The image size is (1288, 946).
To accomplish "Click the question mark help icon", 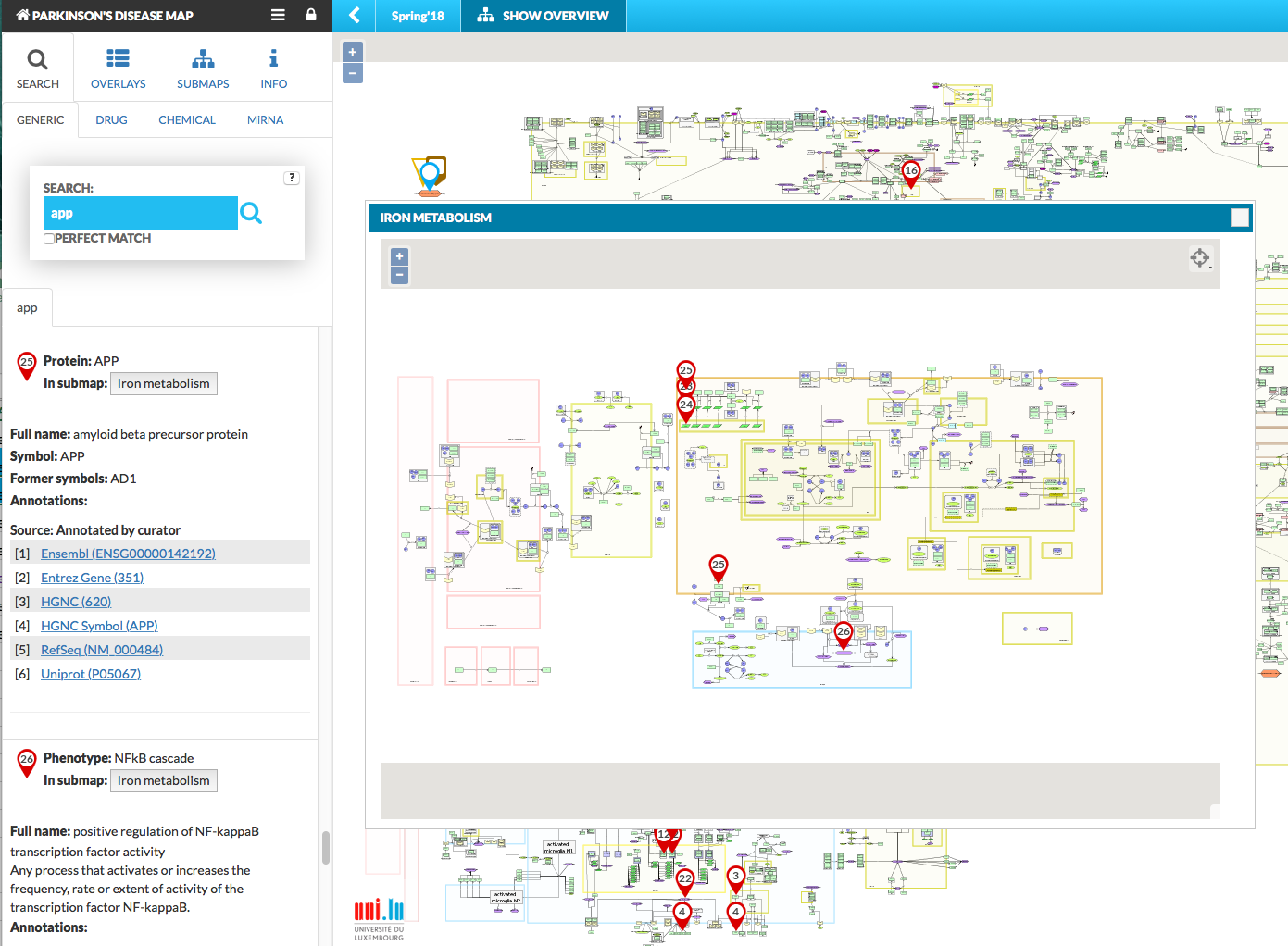I will click(x=292, y=178).
